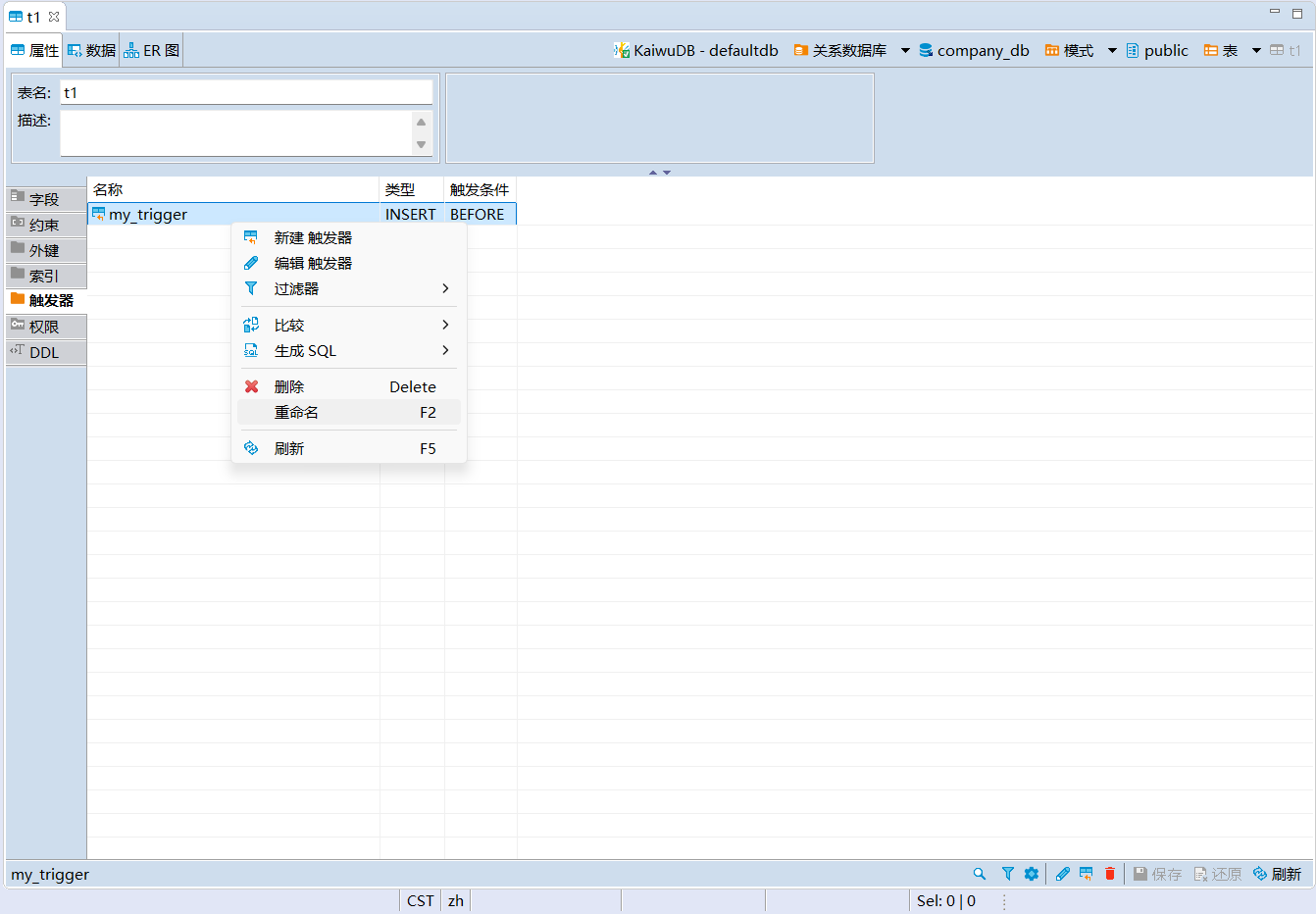The width and height of the screenshot is (1316, 914).
Task: Switch to the ER 图 tab
Action: pos(152,51)
